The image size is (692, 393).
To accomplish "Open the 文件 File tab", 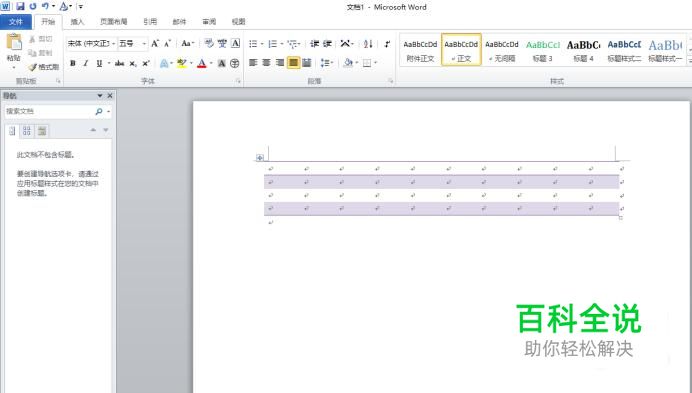I will coord(16,22).
